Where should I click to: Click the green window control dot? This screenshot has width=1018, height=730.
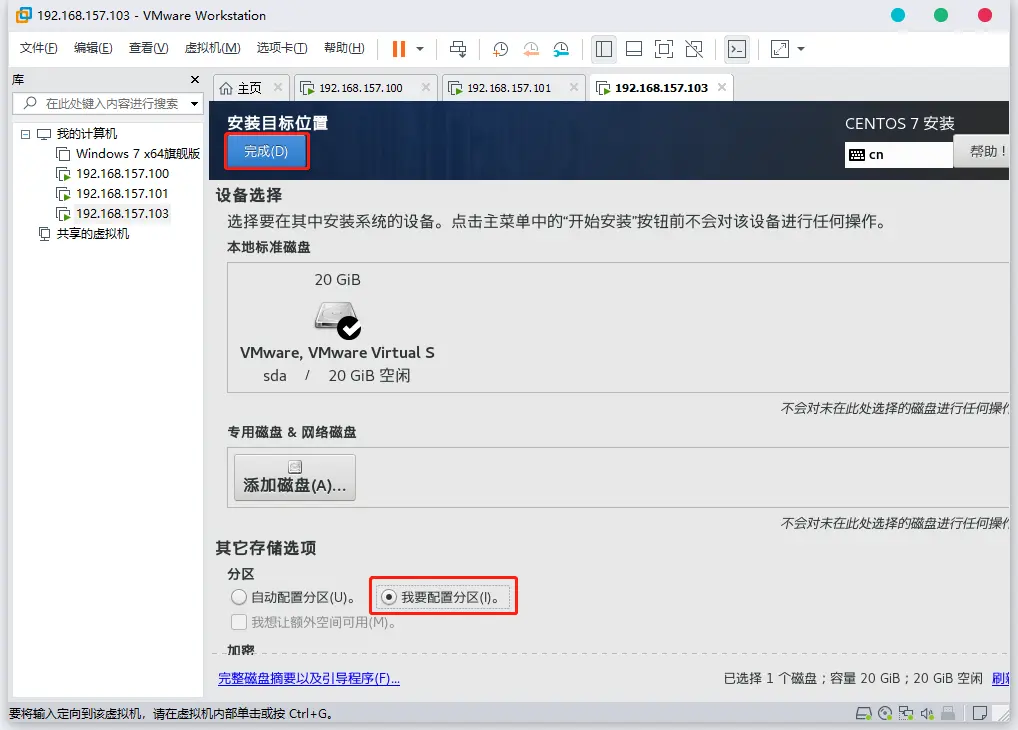click(x=941, y=15)
